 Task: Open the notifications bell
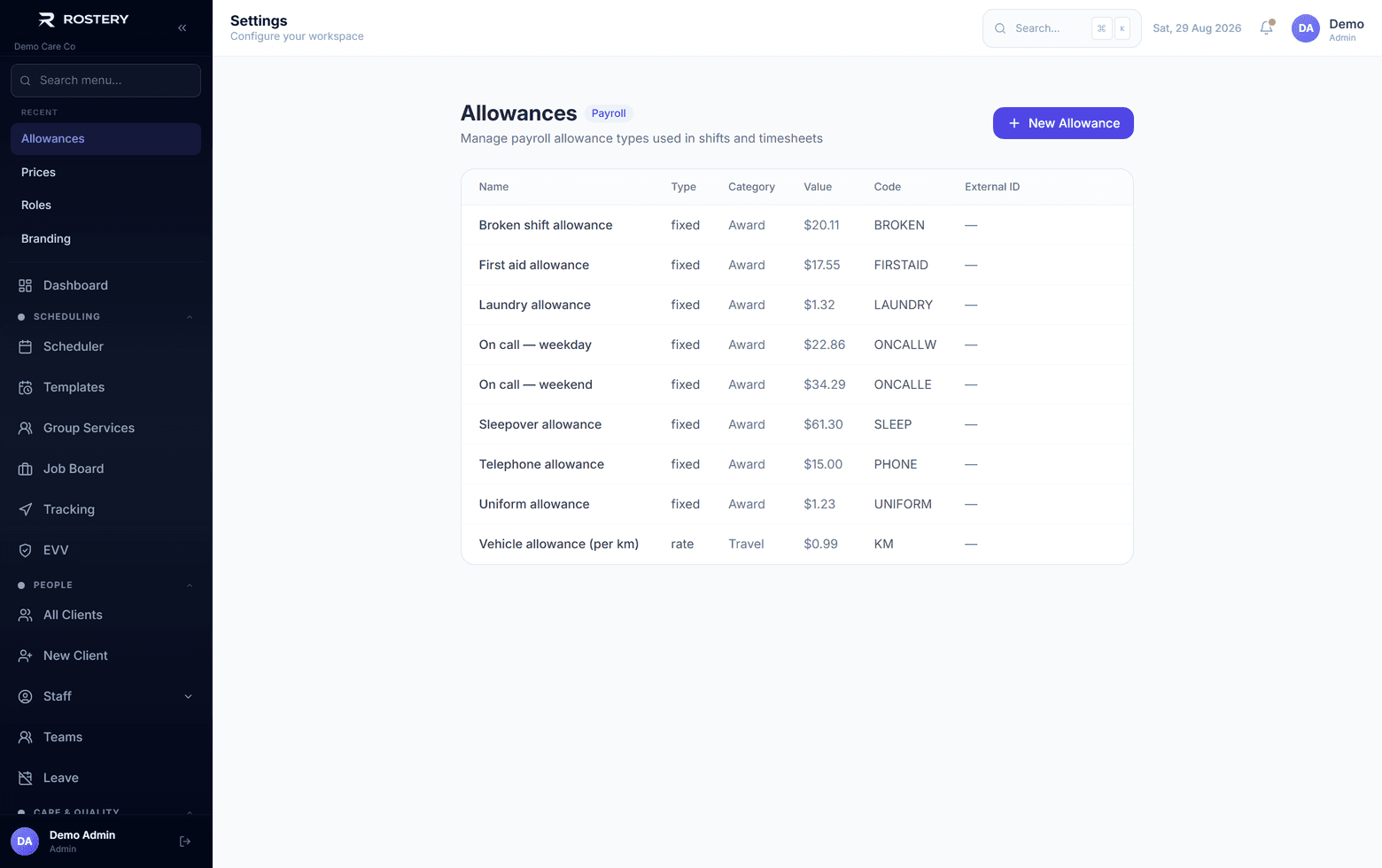pos(1267,27)
